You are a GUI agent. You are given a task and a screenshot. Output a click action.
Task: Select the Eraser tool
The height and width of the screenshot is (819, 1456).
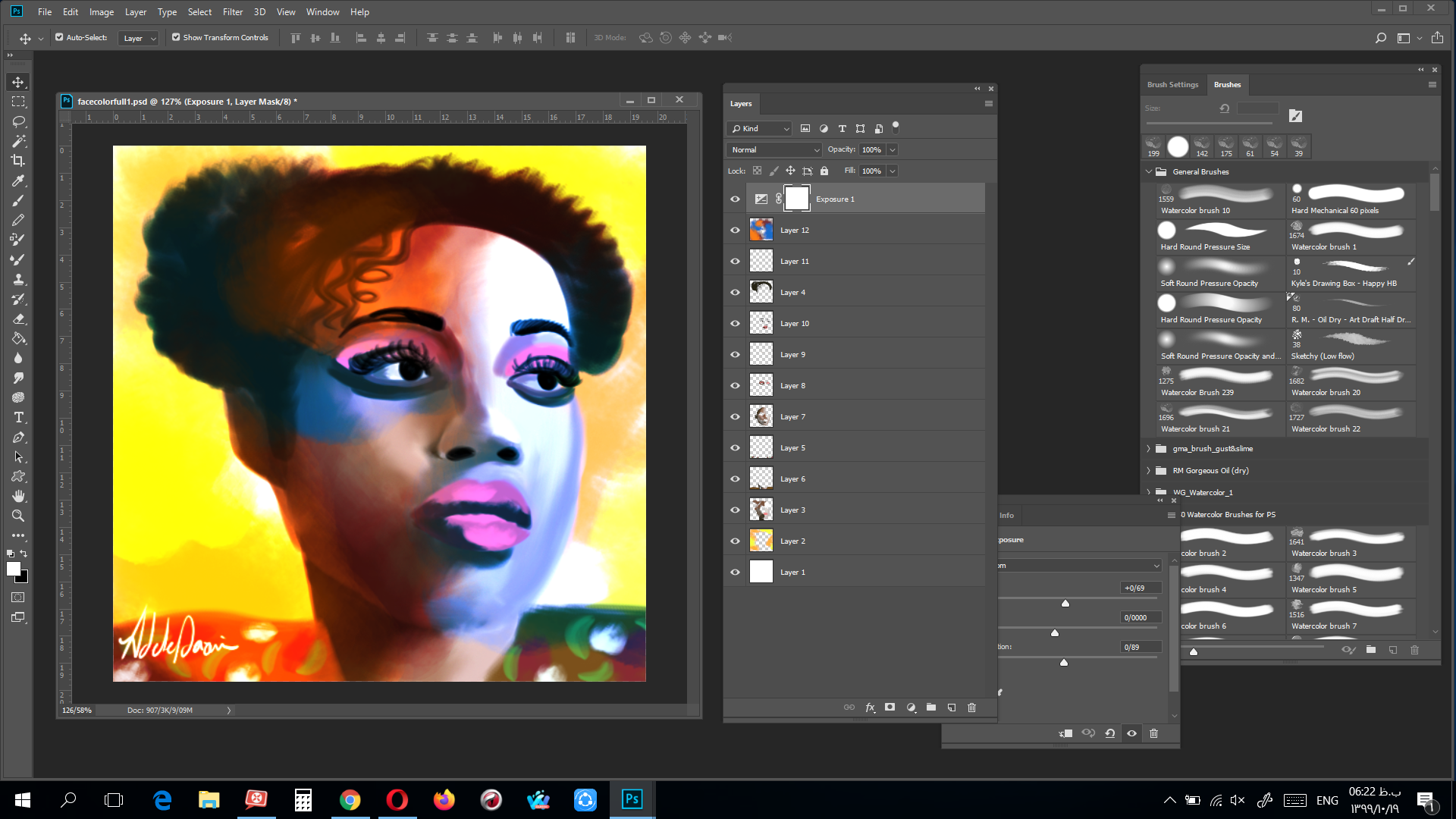click(18, 318)
